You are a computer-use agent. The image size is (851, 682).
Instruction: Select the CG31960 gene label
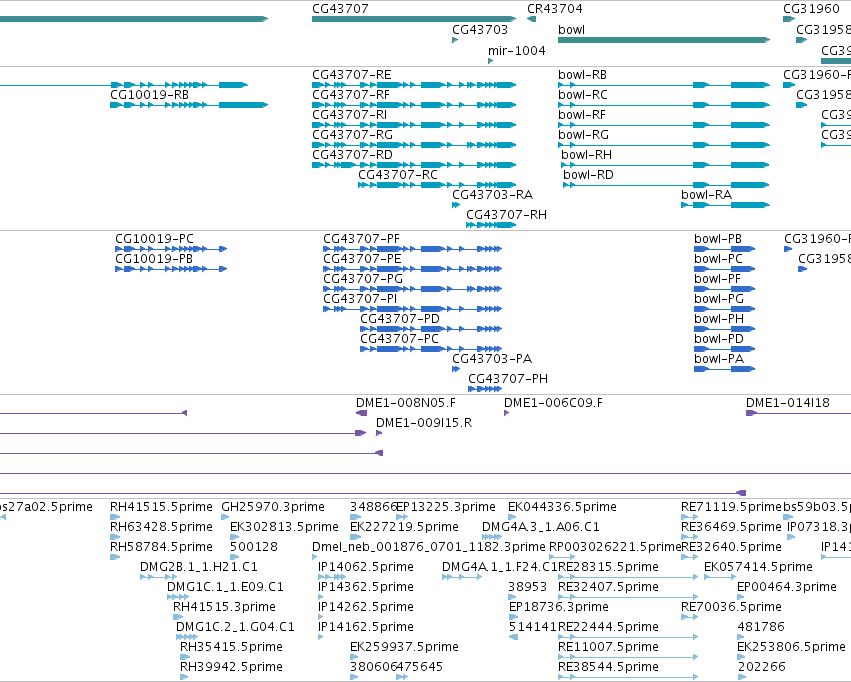pyautogui.click(x=811, y=9)
